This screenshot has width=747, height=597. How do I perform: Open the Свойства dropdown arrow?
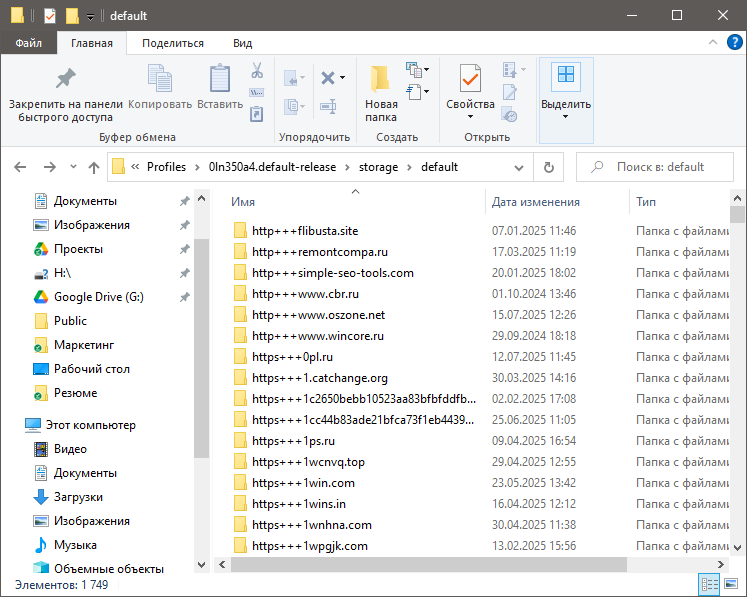470,117
